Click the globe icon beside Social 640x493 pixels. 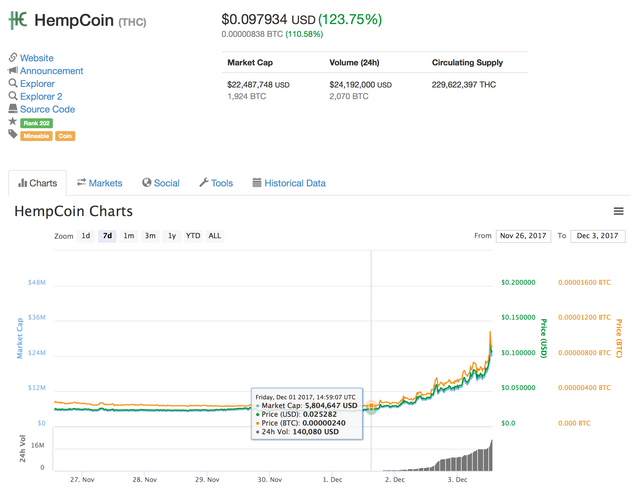147,182
